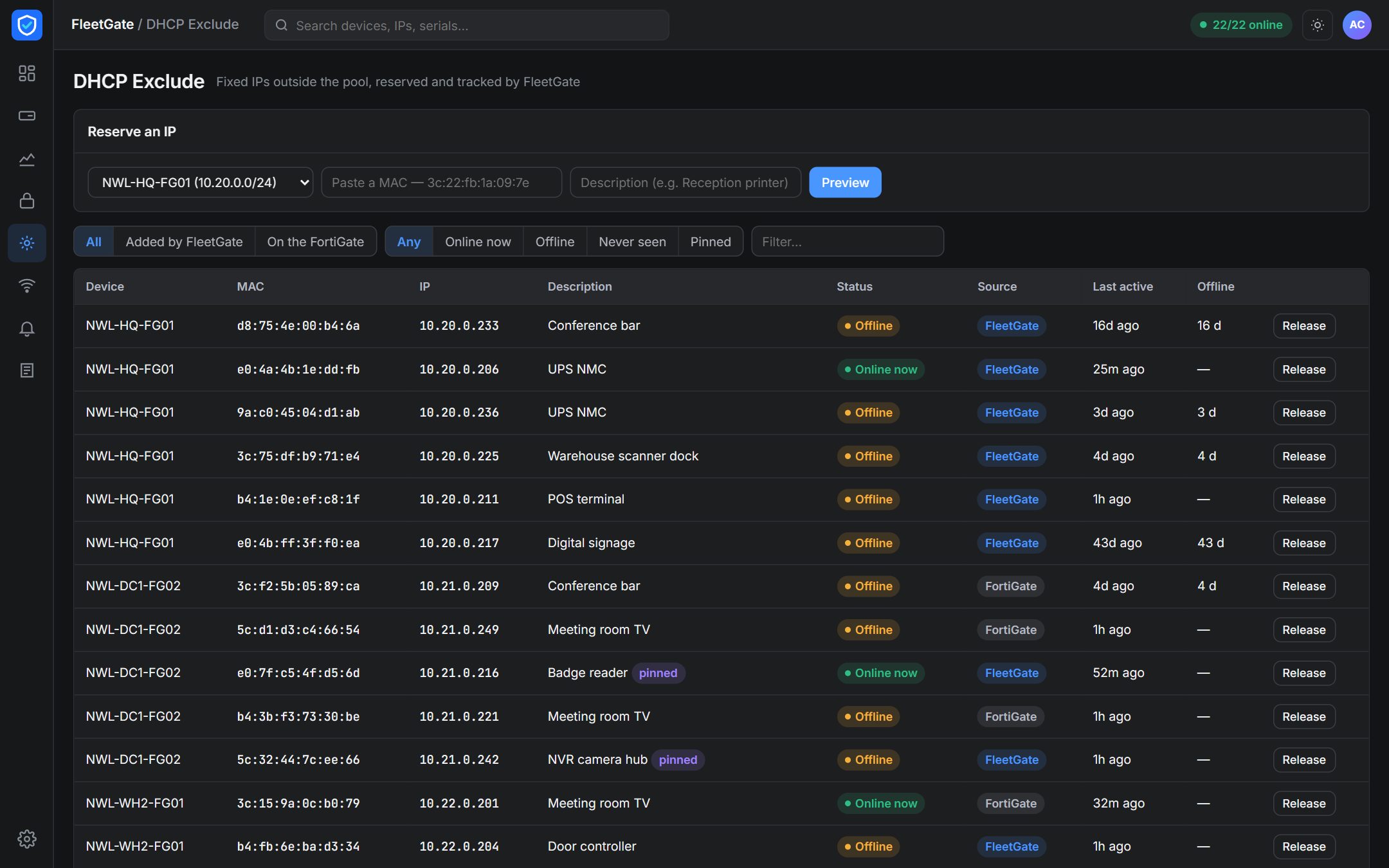Filter by Never seen status
The height and width of the screenshot is (868, 1389).
click(x=632, y=242)
